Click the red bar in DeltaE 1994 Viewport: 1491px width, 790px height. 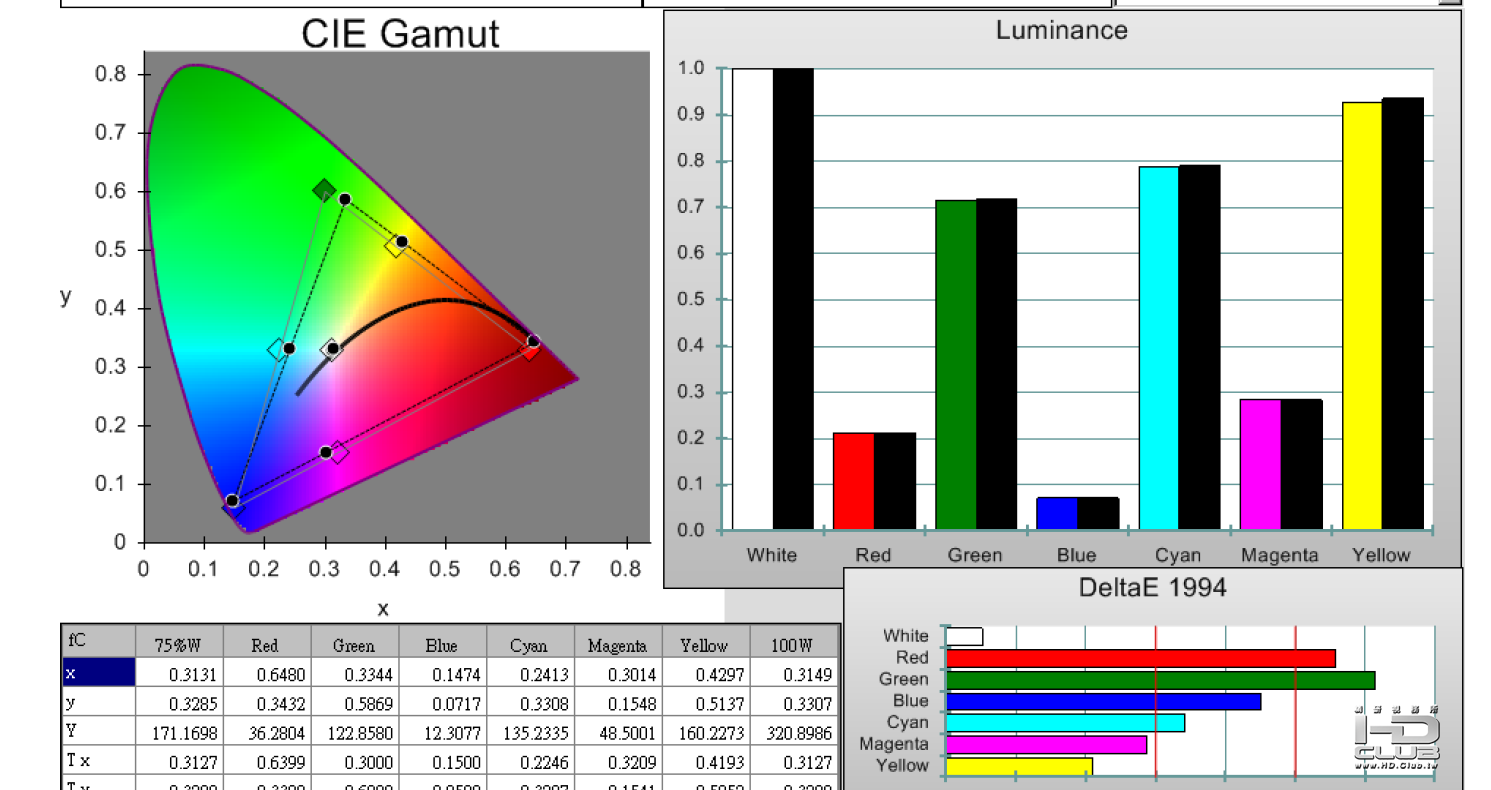1141,658
